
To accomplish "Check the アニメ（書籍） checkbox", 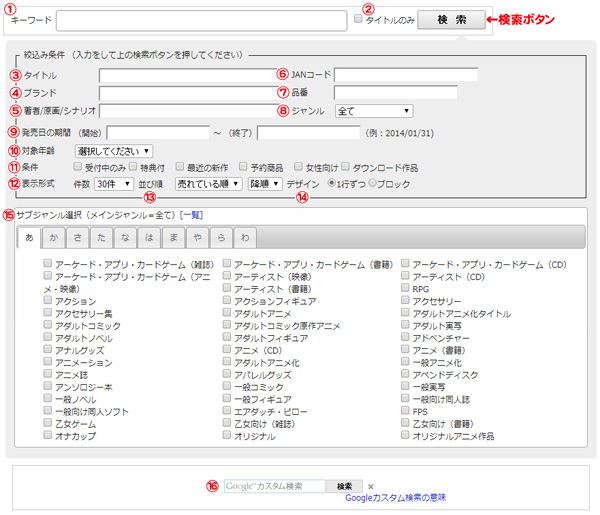I will [405, 349].
